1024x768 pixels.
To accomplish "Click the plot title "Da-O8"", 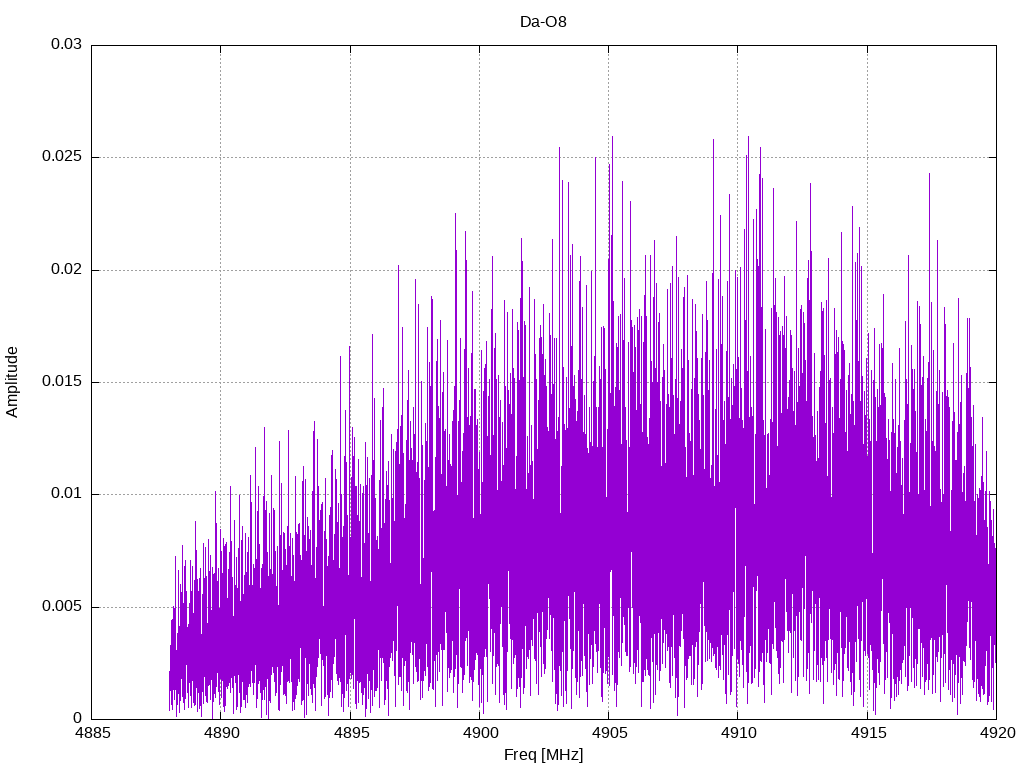I will (543, 22).
